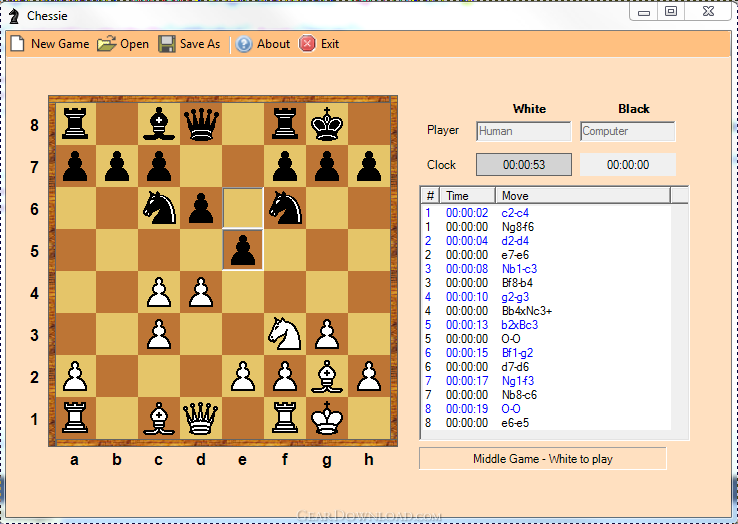Click the New Game page icon
The image size is (738, 524).
[x=17, y=44]
